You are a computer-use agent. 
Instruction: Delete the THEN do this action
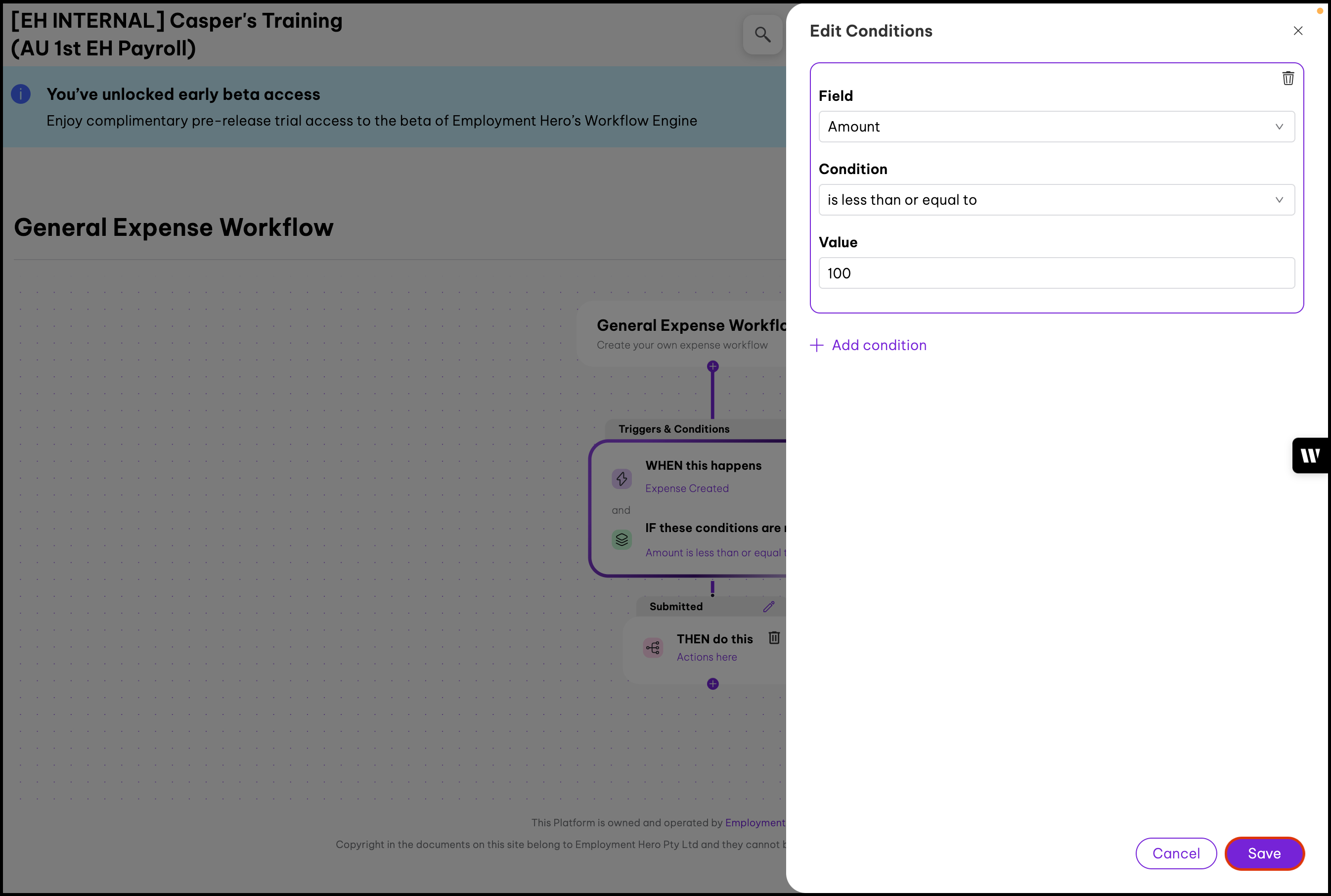pyautogui.click(x=774, y=638)
